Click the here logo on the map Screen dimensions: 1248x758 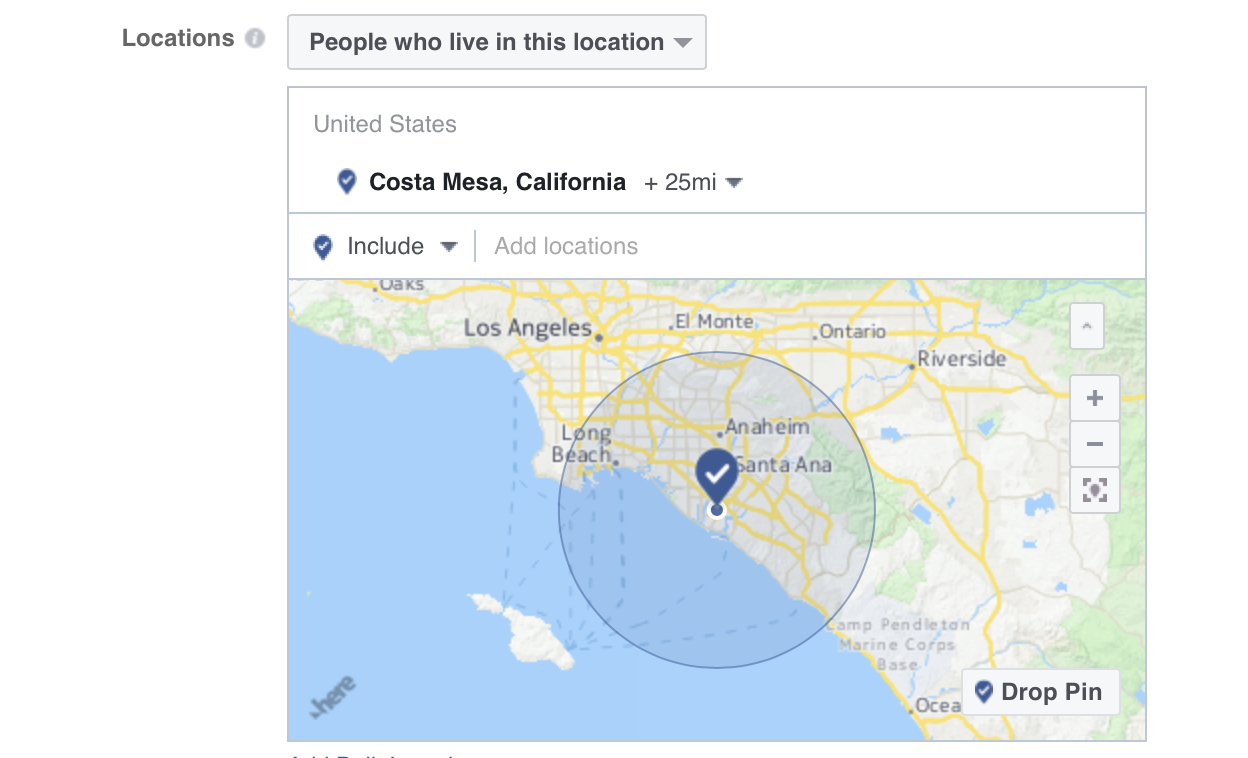click(334, 697)
